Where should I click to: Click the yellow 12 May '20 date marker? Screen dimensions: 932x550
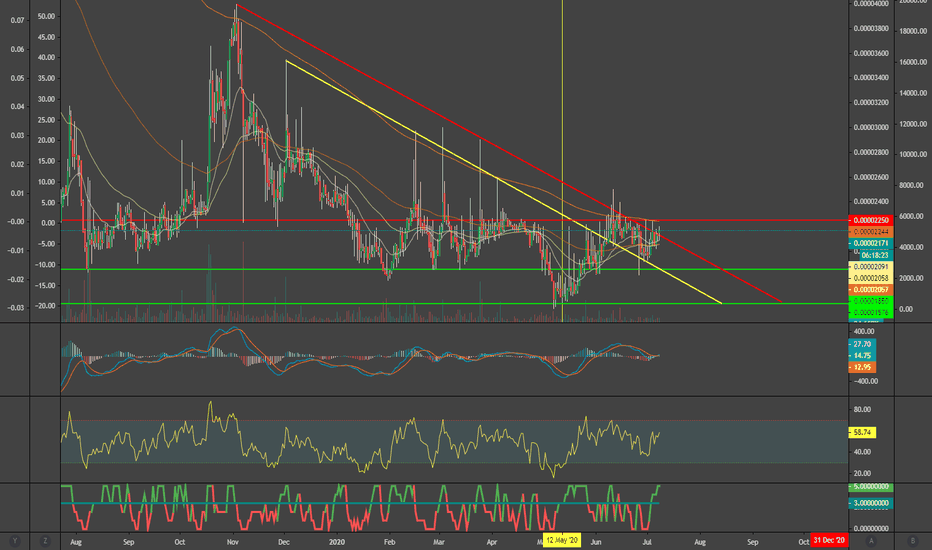coord(562,540)
